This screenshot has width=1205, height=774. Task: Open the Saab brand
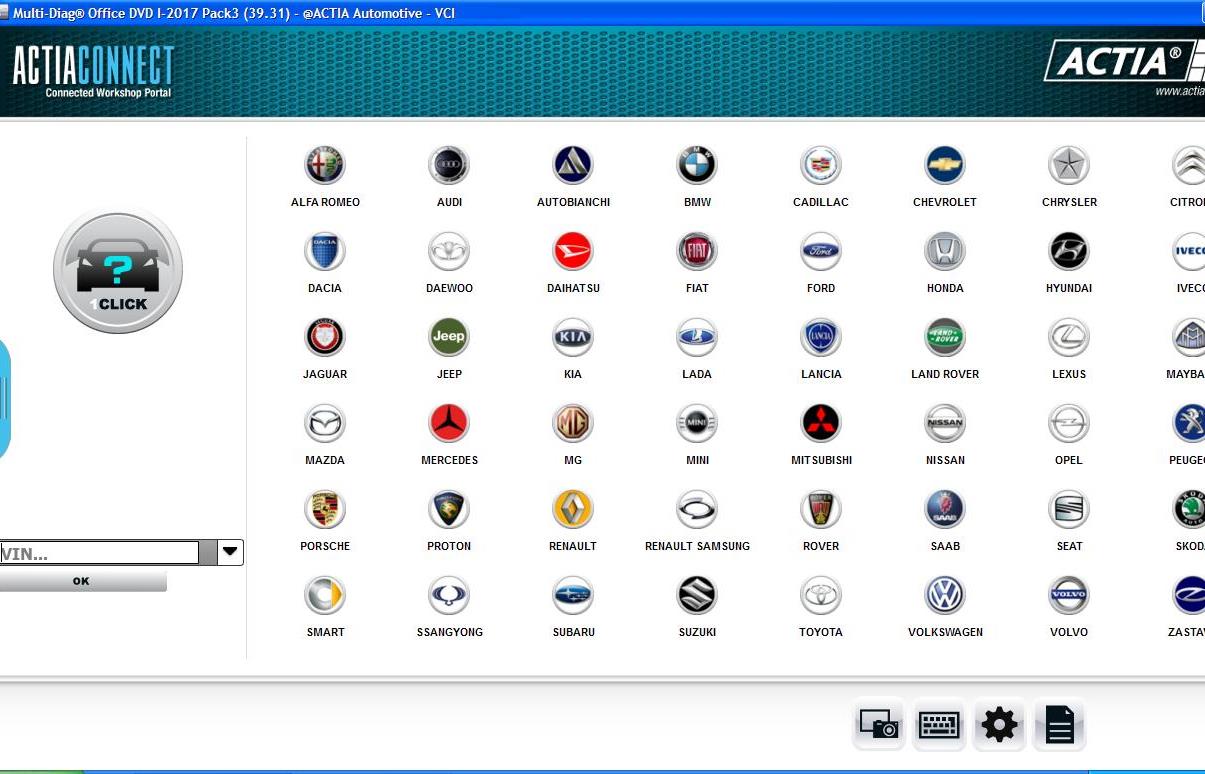click(x=945, y=509)
